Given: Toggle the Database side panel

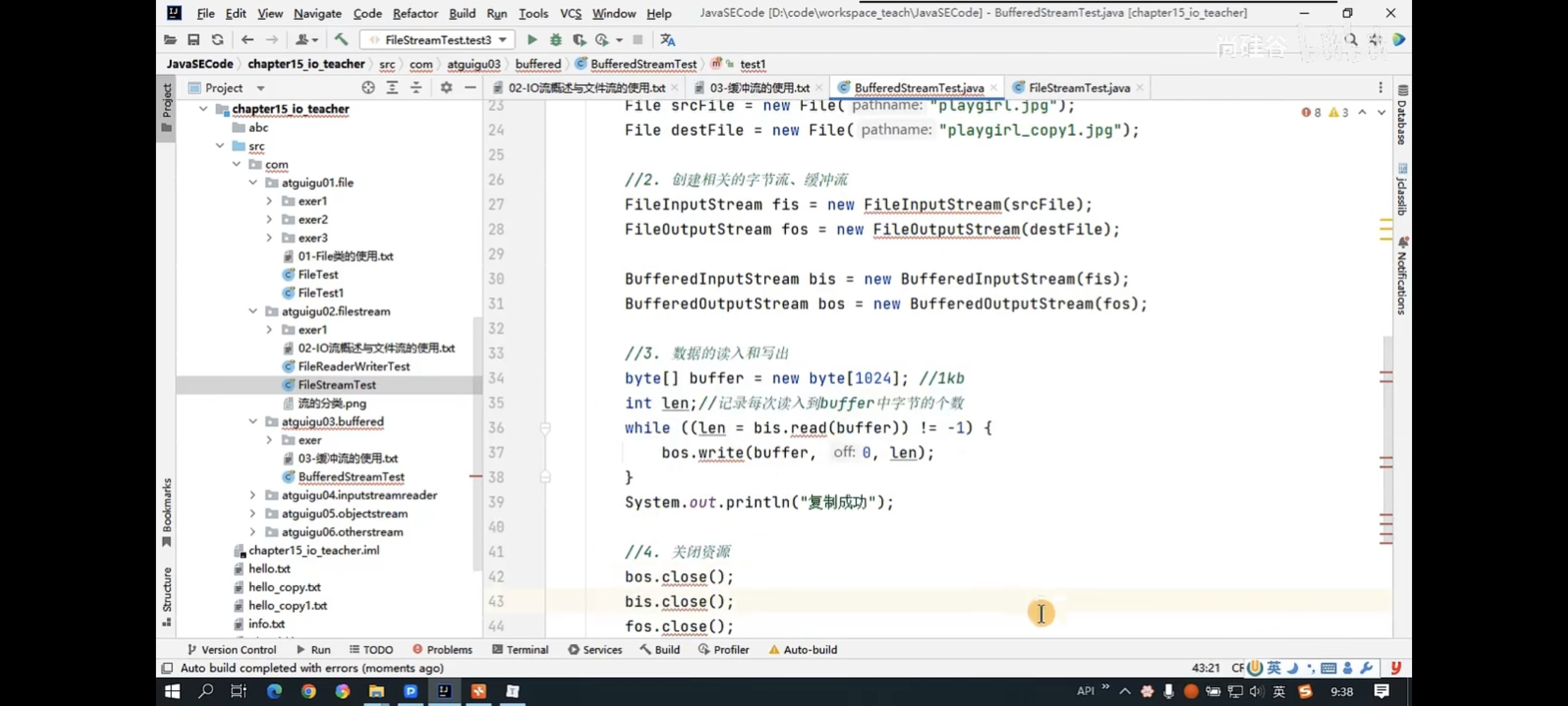Looking at the screenshot, I should pos(1402,116).
